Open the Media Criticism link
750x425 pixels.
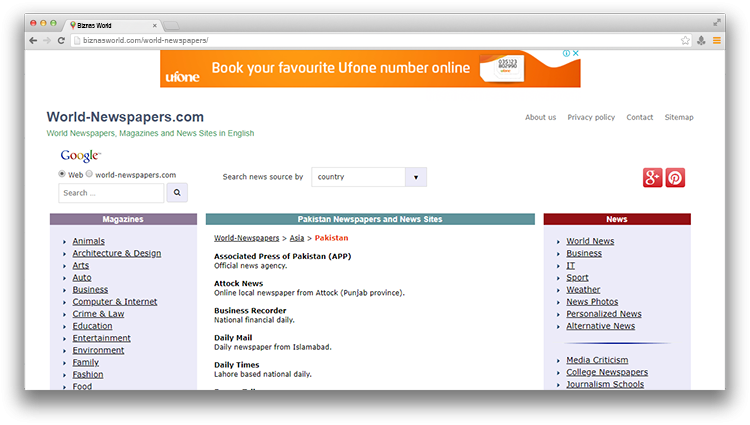coord(597,360)
